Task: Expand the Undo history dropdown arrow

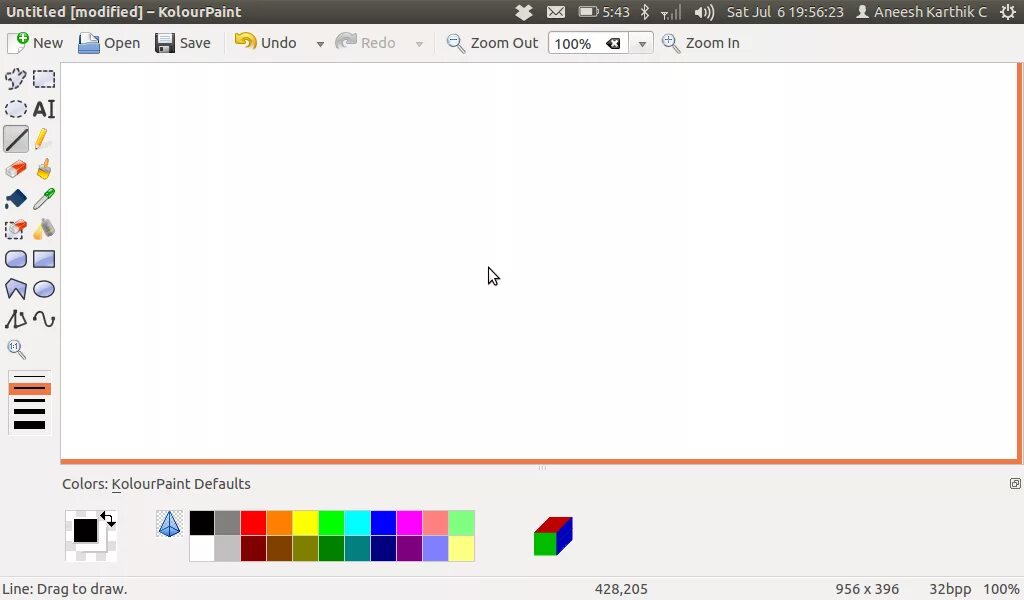Action: [x=320, y=44]
